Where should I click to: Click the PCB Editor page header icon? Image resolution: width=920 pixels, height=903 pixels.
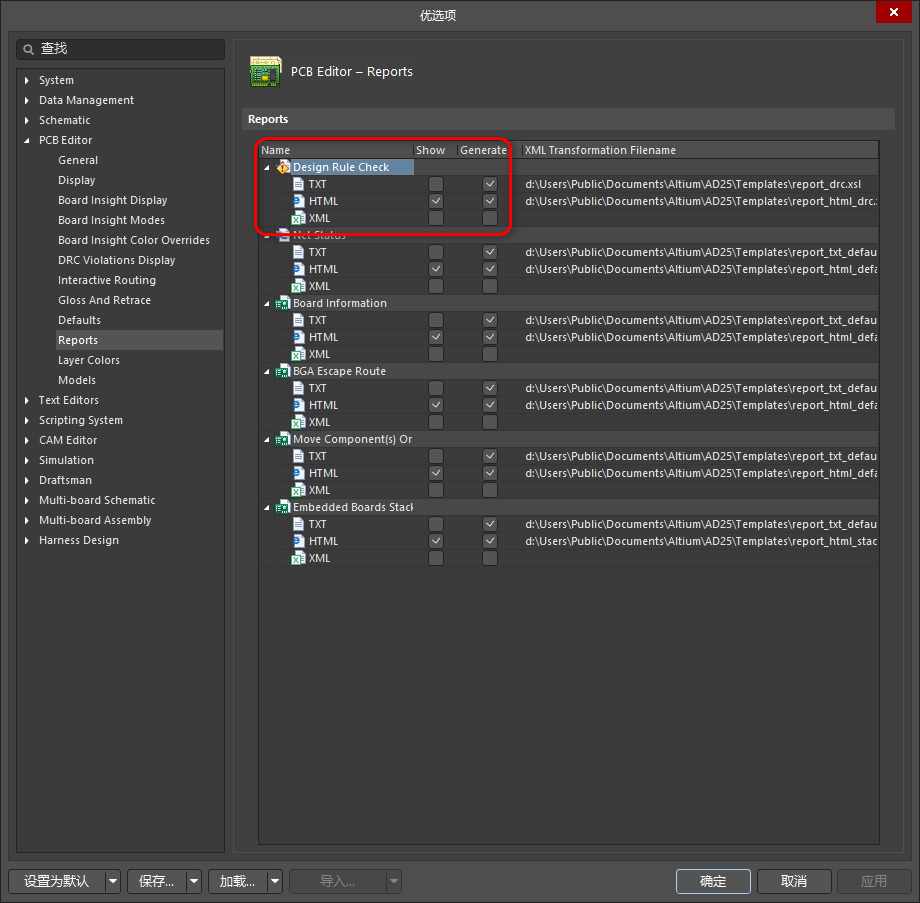coord(265,72)
